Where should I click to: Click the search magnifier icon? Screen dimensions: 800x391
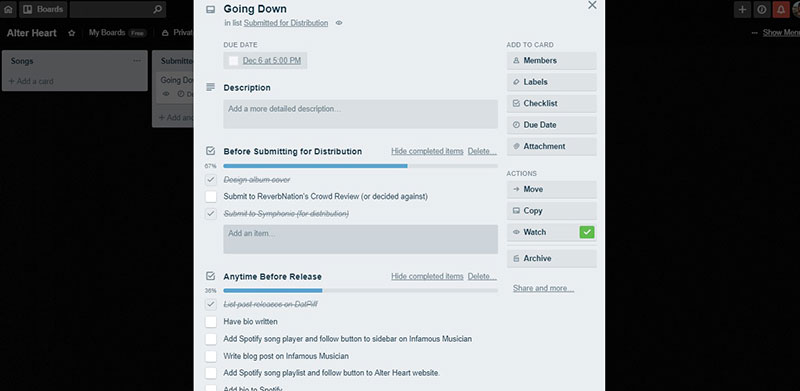pyautogui.click(x=157, y=9)
